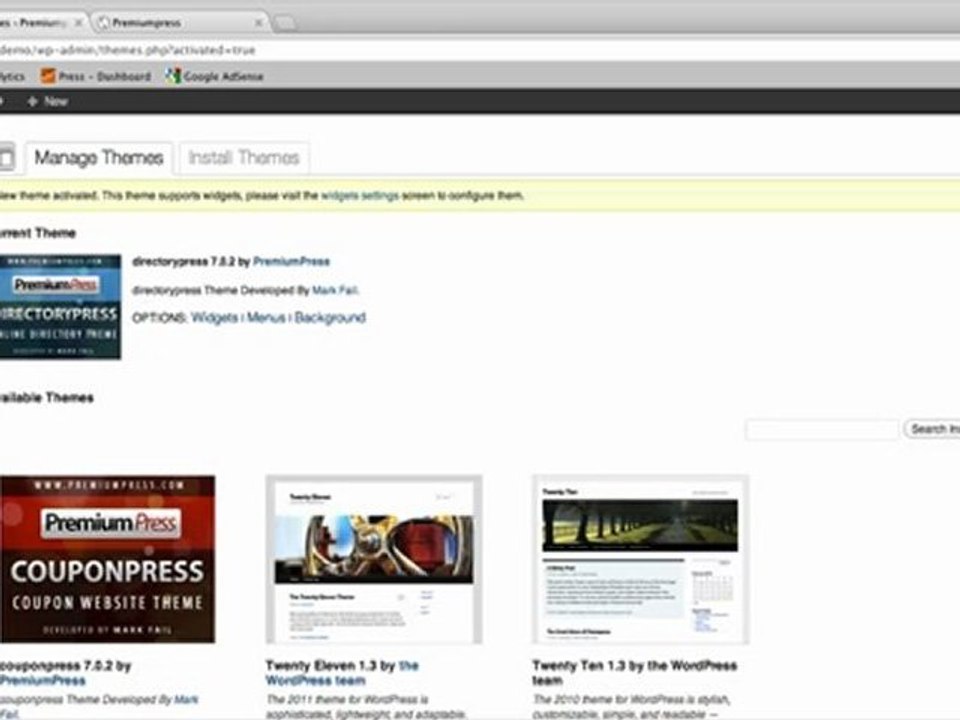Open Menus option for current theme
Image resolution: width=960 pixels, height=720 pixels.
[x=266, y=318]
